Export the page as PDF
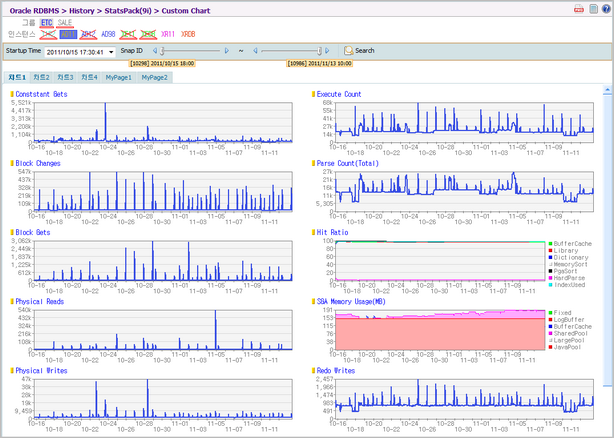 [x=579, y=8]
